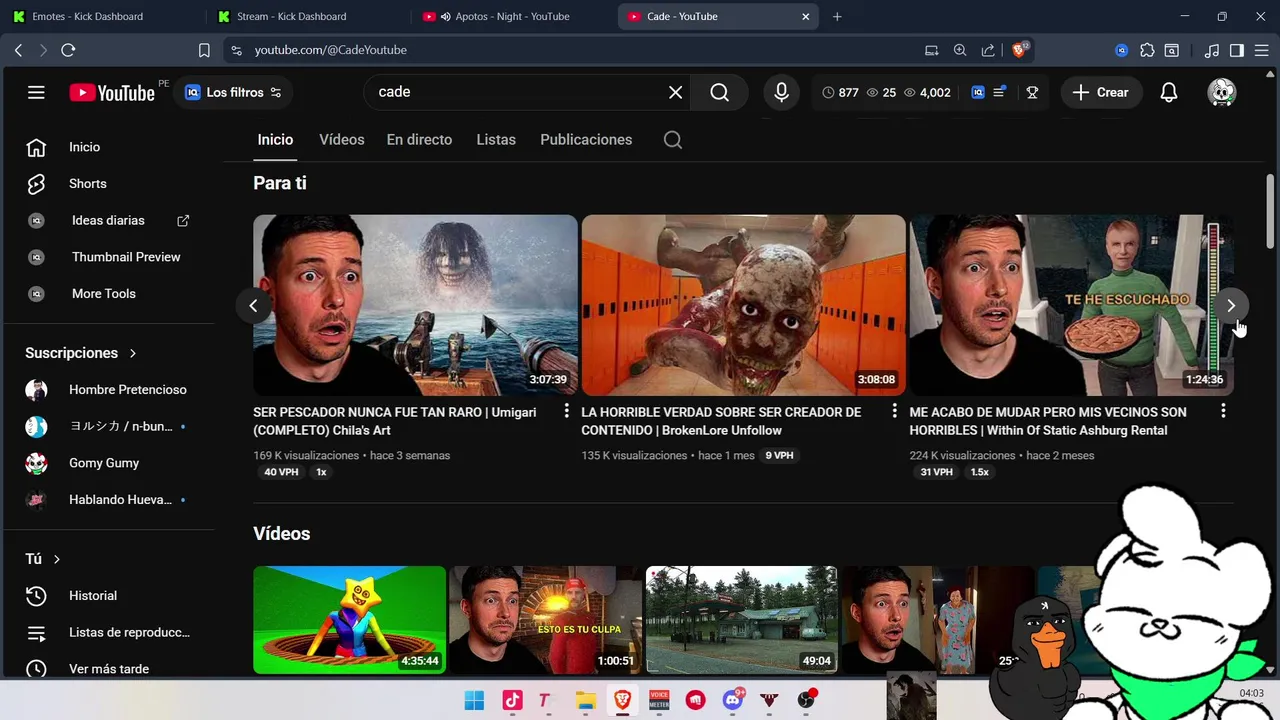Select the Inicio channel tab
This screenshot has width=1280, height=720.
[x=275, y=140]
